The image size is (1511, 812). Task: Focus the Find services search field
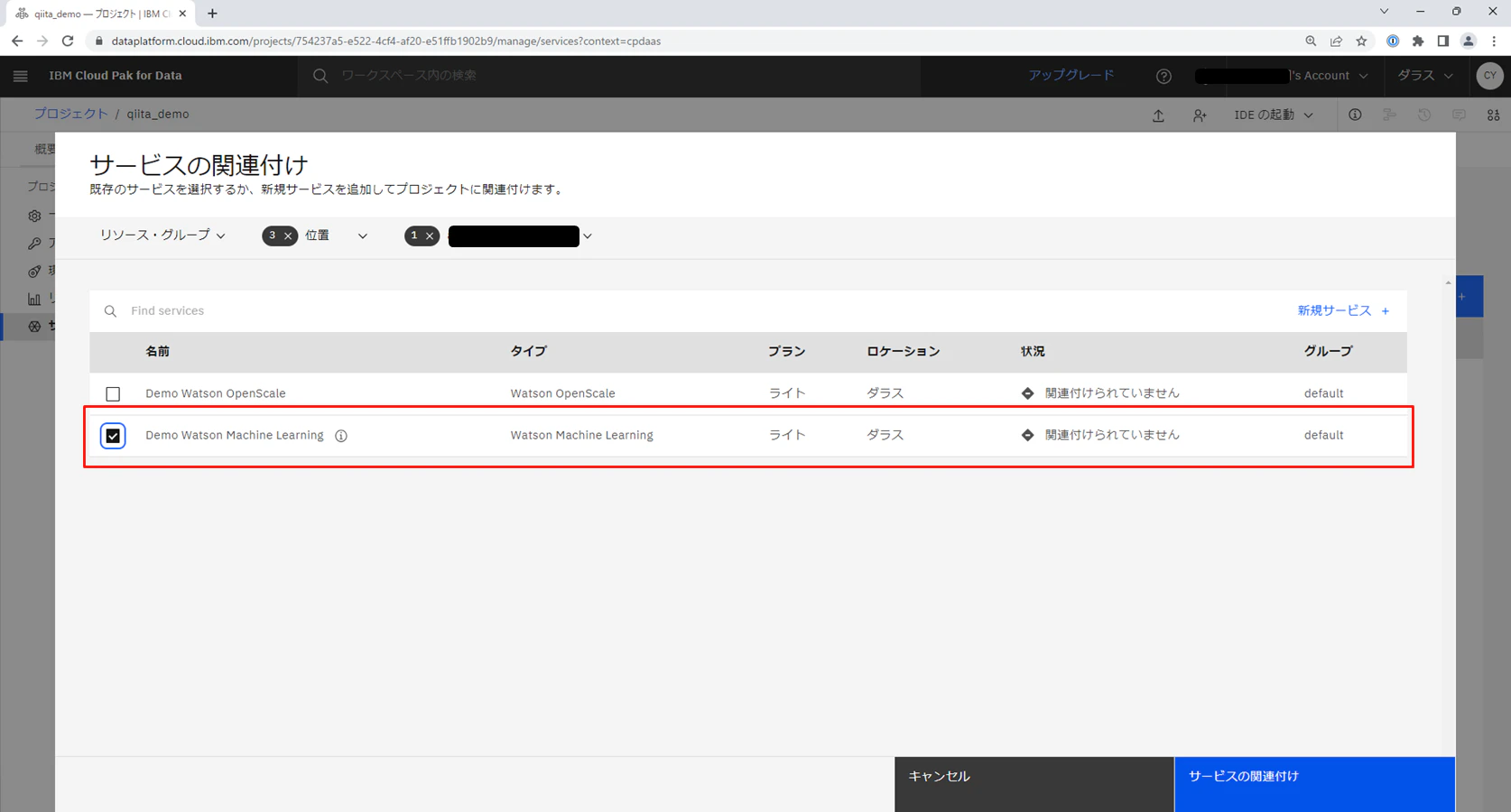704,310
